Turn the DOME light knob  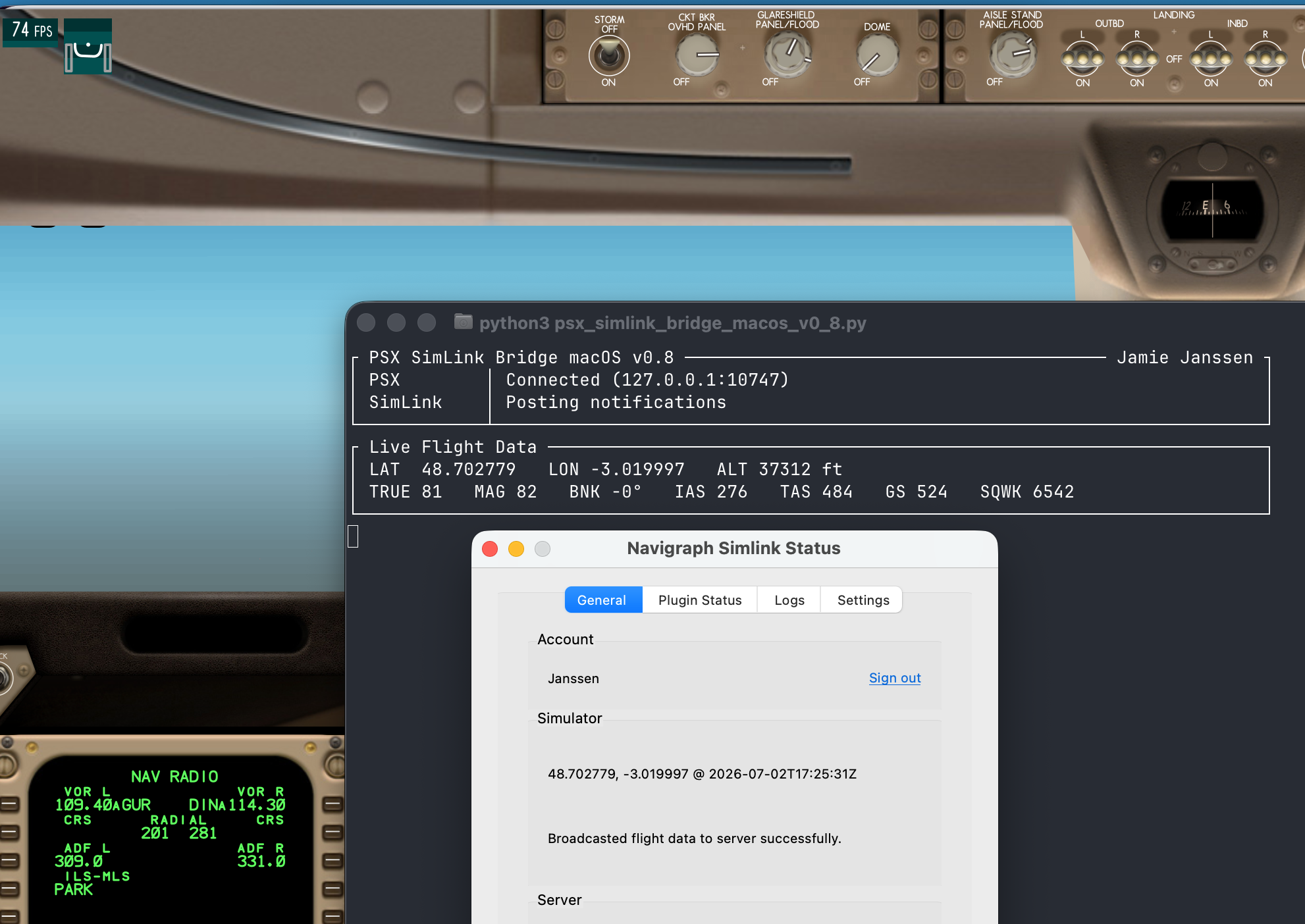pyautogui.click(x=877, y=55)
